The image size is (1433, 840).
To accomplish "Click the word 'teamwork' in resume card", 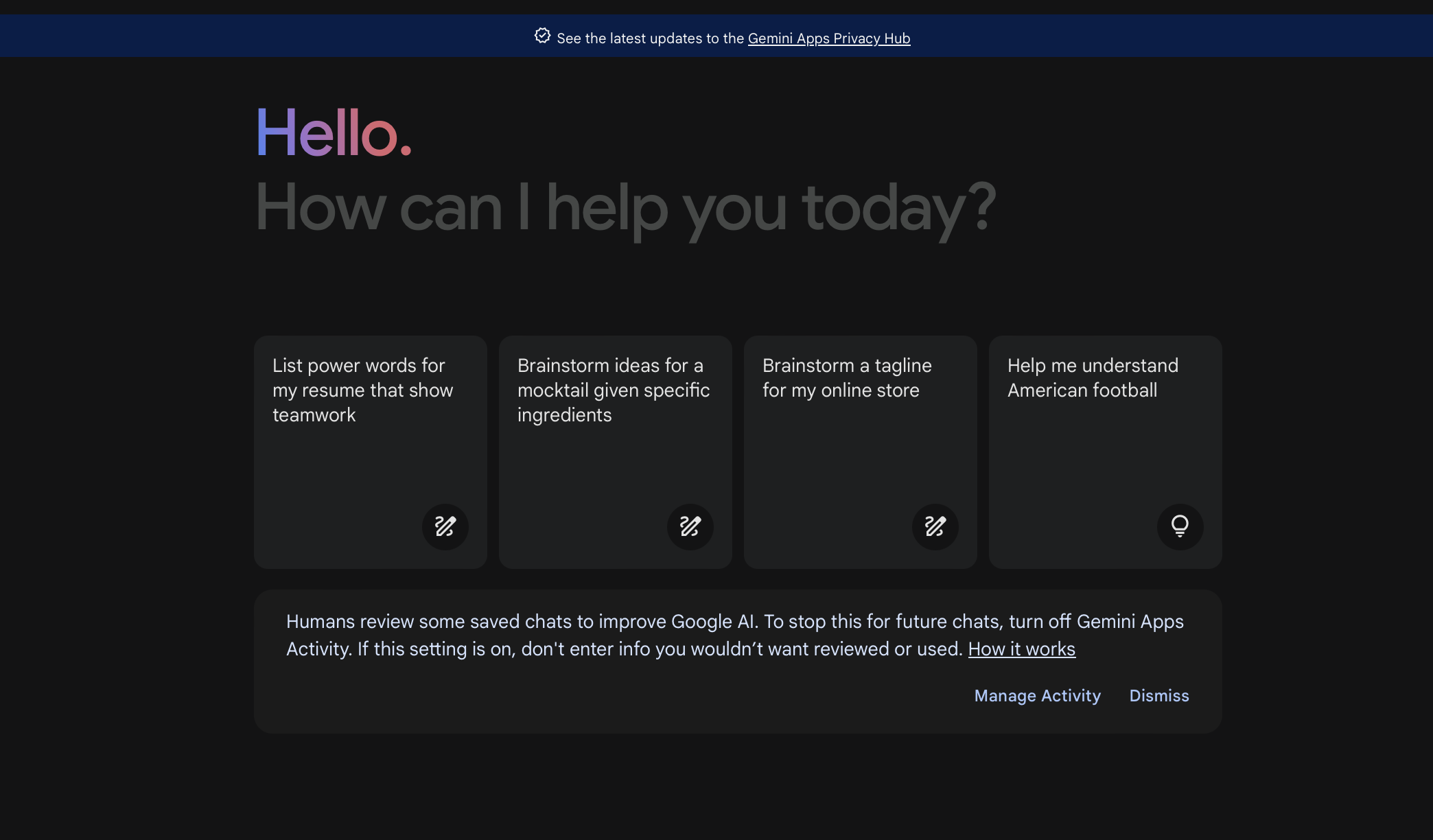I will click(314, 415).
